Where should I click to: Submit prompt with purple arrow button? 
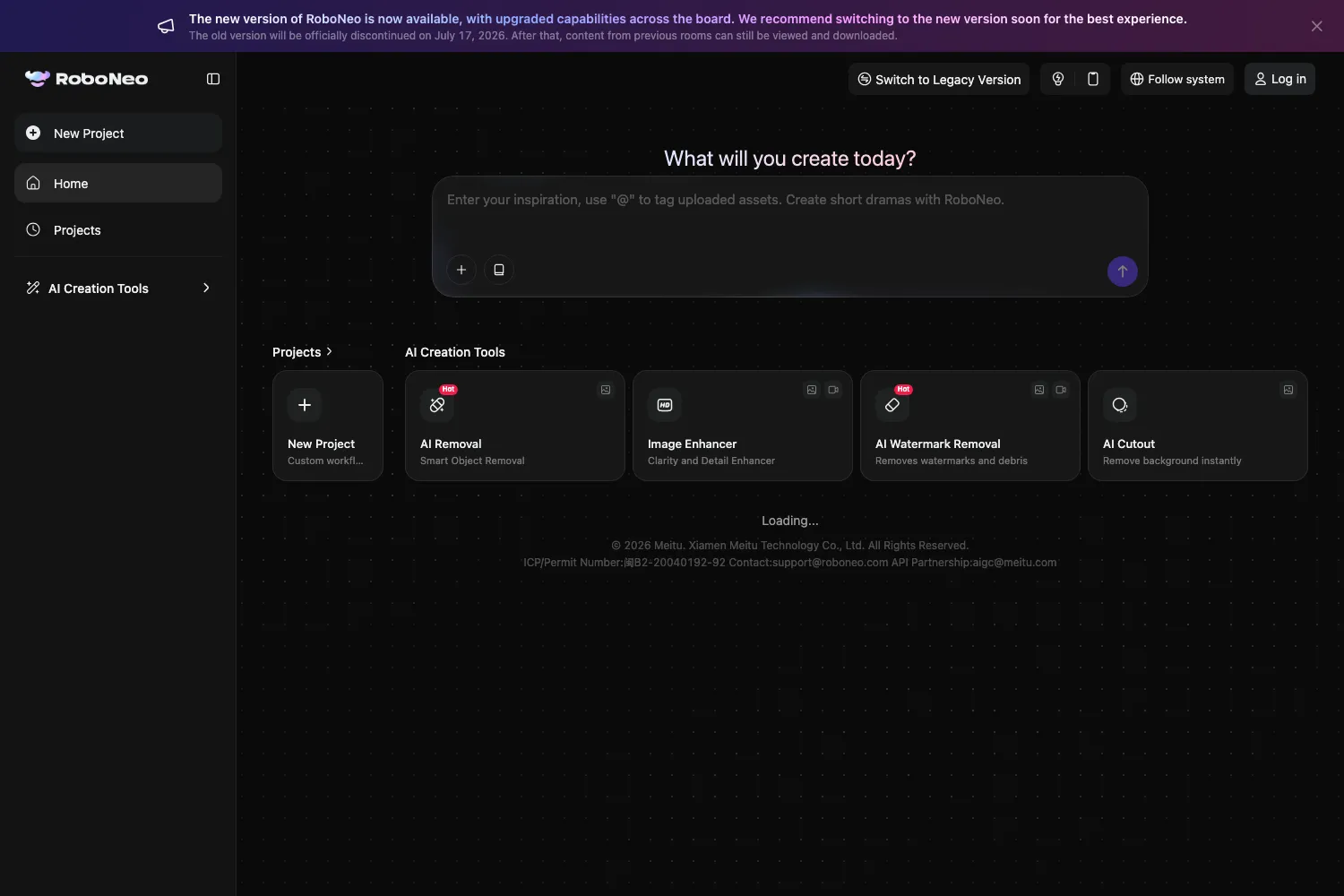(x=1123, y=271)
